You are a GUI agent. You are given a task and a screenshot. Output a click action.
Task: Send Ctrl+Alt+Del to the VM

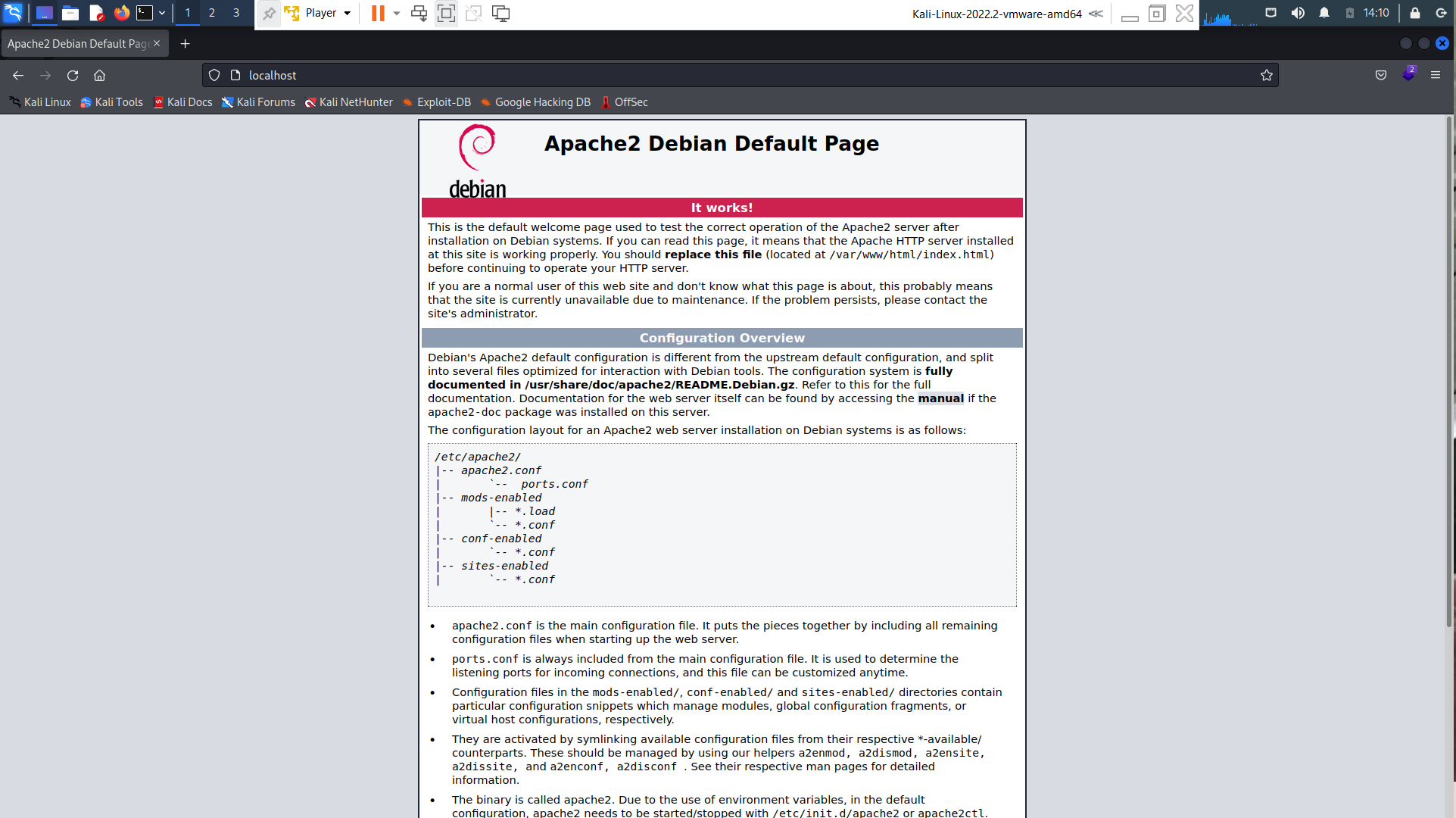pos(419,13)
